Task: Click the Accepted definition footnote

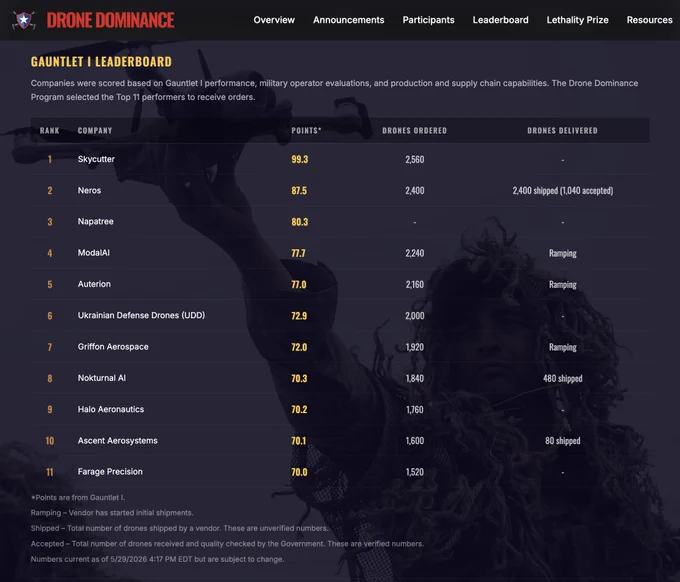Action: 227,544
